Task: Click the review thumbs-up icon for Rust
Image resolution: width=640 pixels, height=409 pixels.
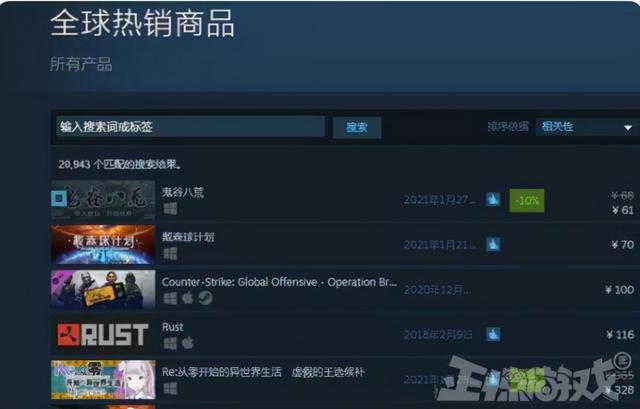Action: (x=493, y=334)
